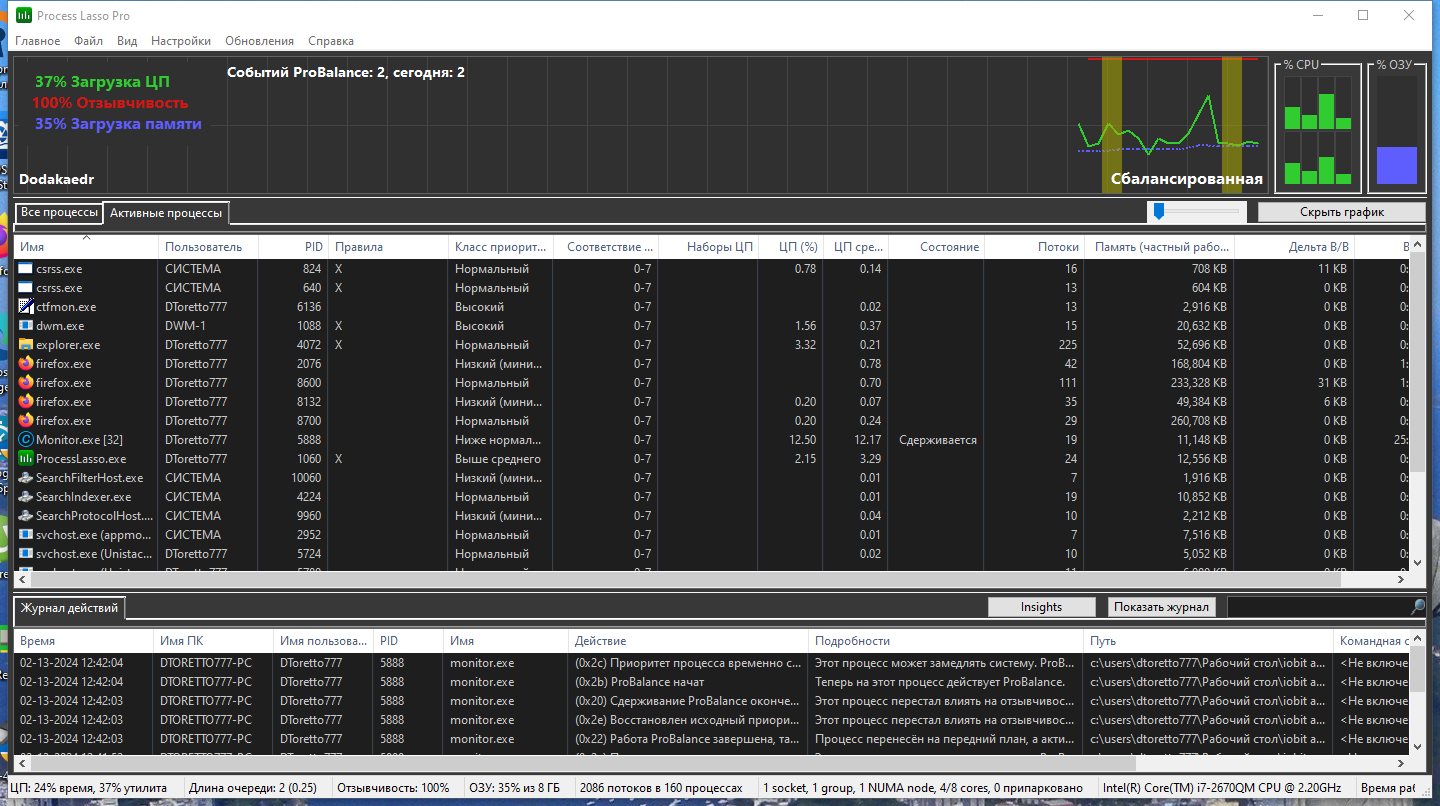
Task: Open the Insights button
Action: coord(1041,607)
